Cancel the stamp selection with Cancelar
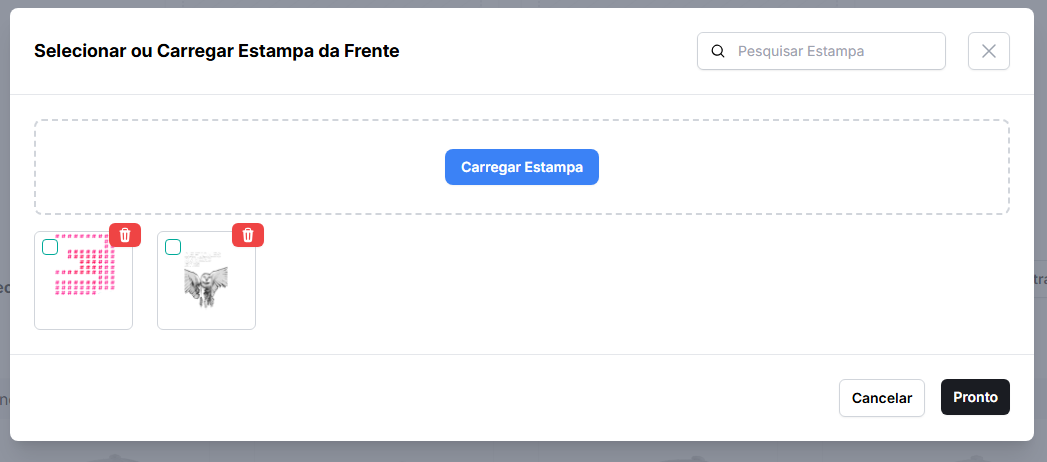The image size is (1047, 462). (x=881, y=397)
